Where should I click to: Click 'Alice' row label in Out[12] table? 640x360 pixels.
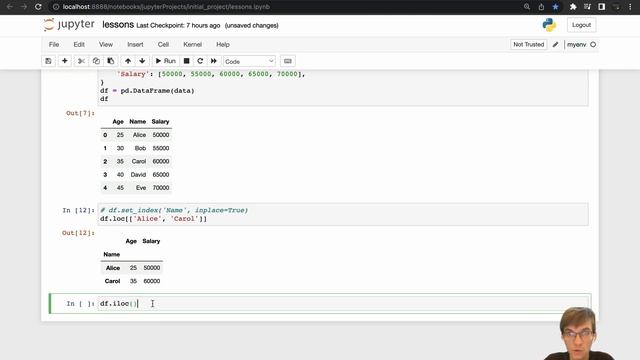(113, 268)
